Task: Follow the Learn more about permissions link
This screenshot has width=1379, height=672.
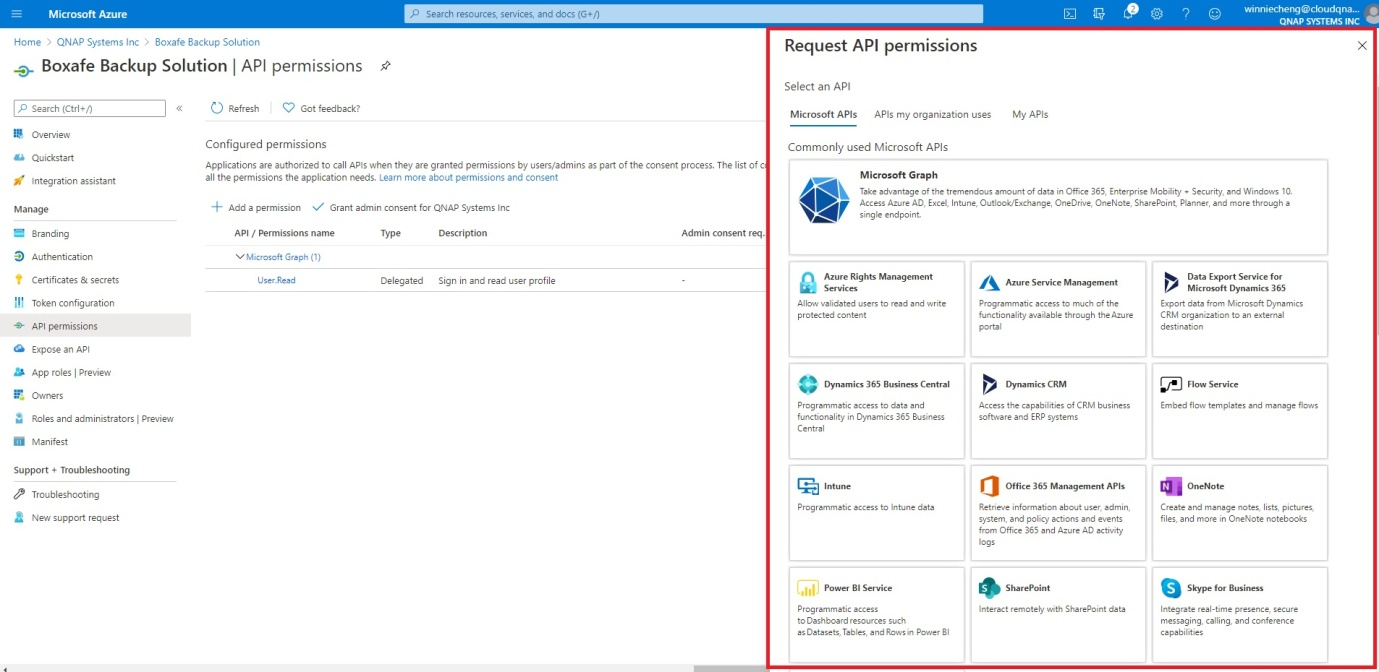Action: pyautogui.click(x=468, y=177)
